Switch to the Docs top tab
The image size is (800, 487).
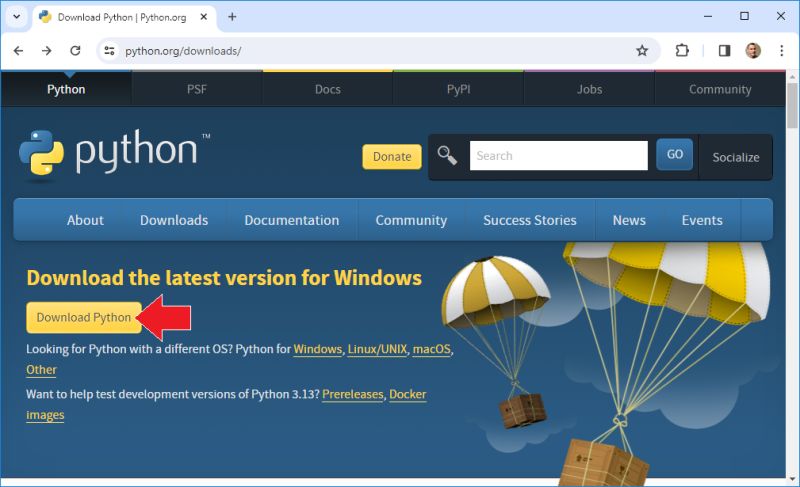[x=328, y=89]
